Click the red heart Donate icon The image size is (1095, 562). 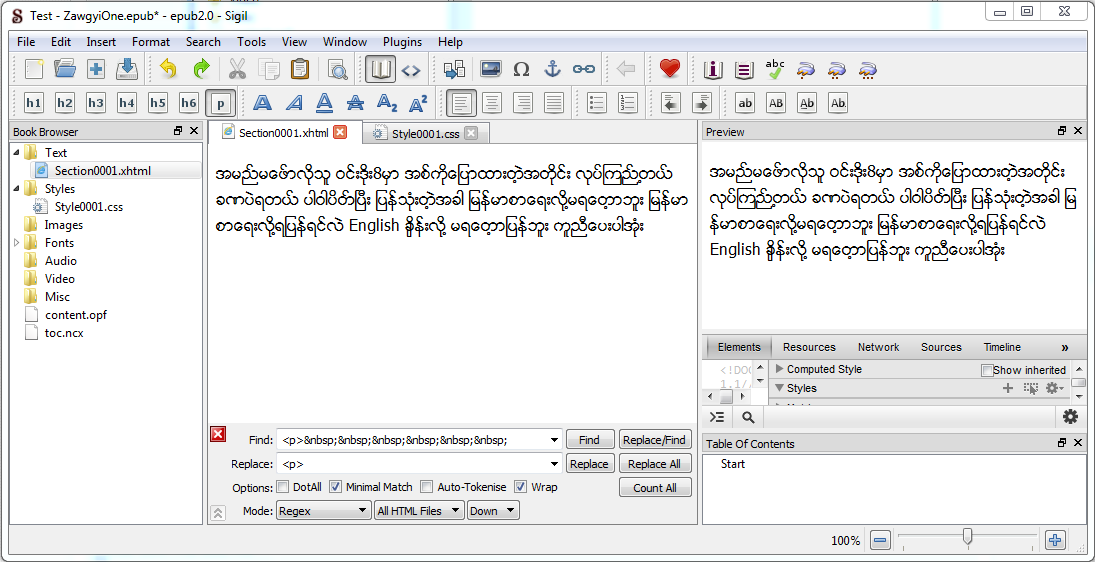[669, 69]
